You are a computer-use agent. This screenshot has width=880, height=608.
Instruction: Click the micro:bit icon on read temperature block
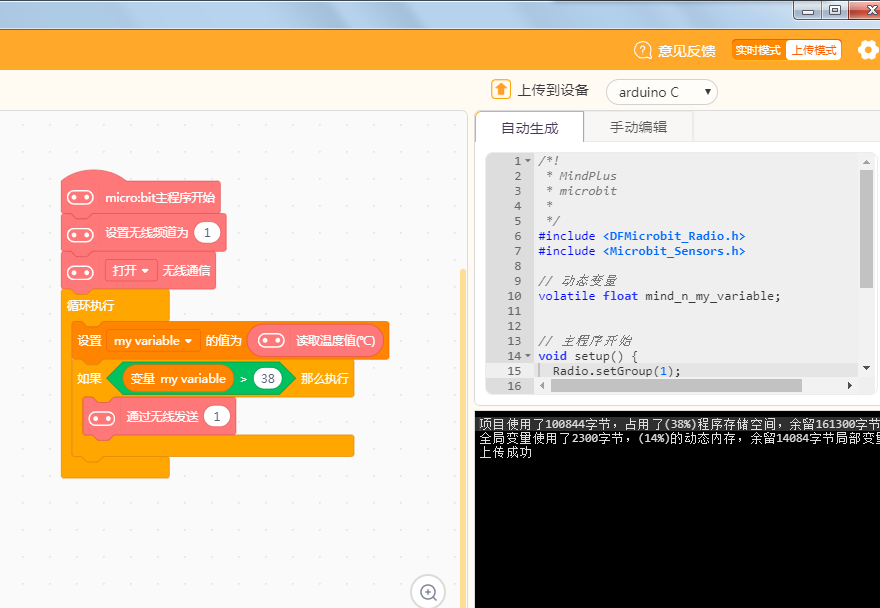click(x=271, y=340)
